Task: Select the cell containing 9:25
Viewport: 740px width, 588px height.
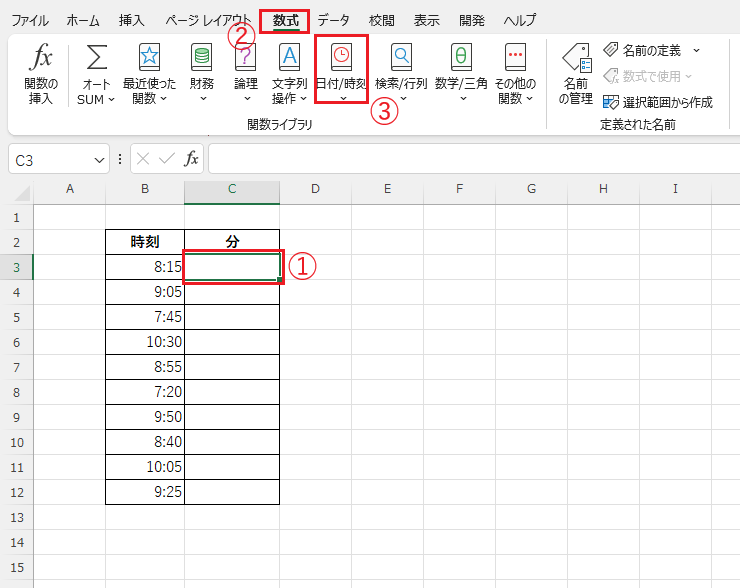Action: [145, 492]
